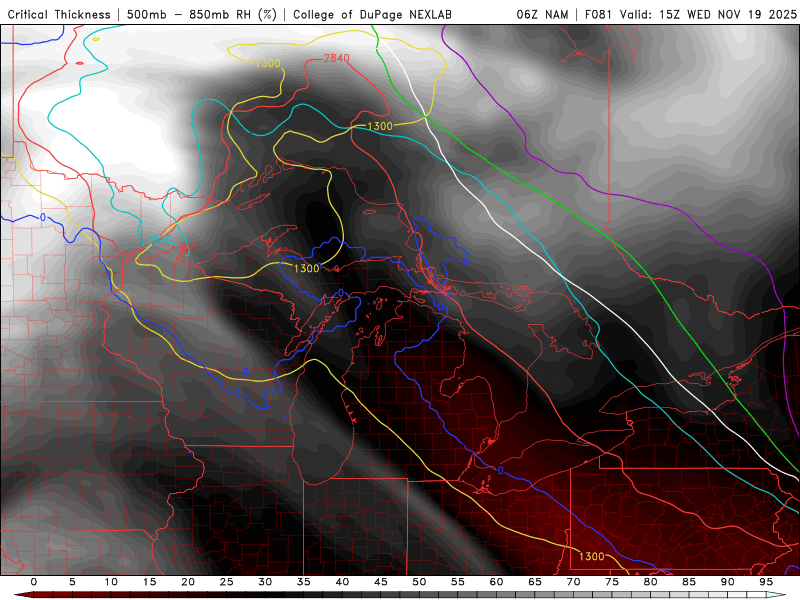Click the "20" label on the color scale
This screenshot has height=600, width=800.
click(x=188, y=582)
